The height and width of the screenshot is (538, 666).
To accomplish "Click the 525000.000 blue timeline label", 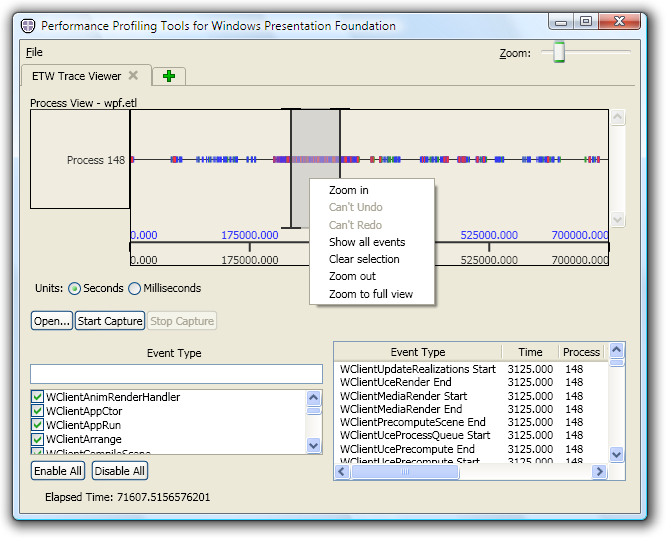I will pos(489,235).
